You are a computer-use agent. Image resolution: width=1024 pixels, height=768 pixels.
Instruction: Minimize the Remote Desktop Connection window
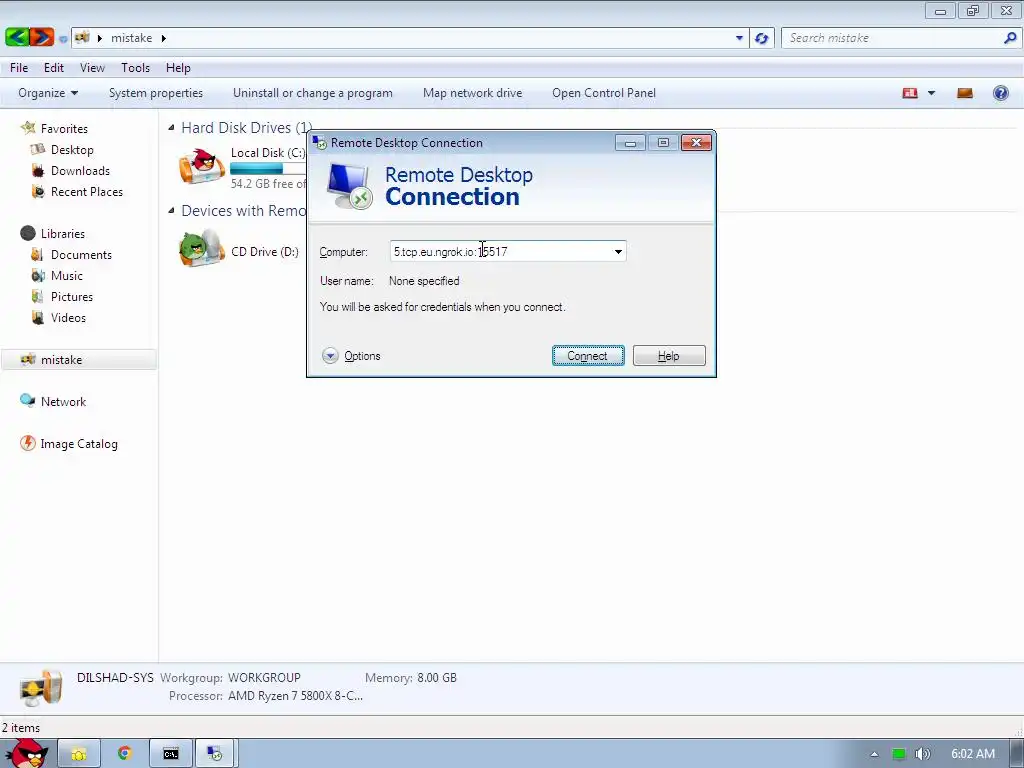click(x=630, y=142)
